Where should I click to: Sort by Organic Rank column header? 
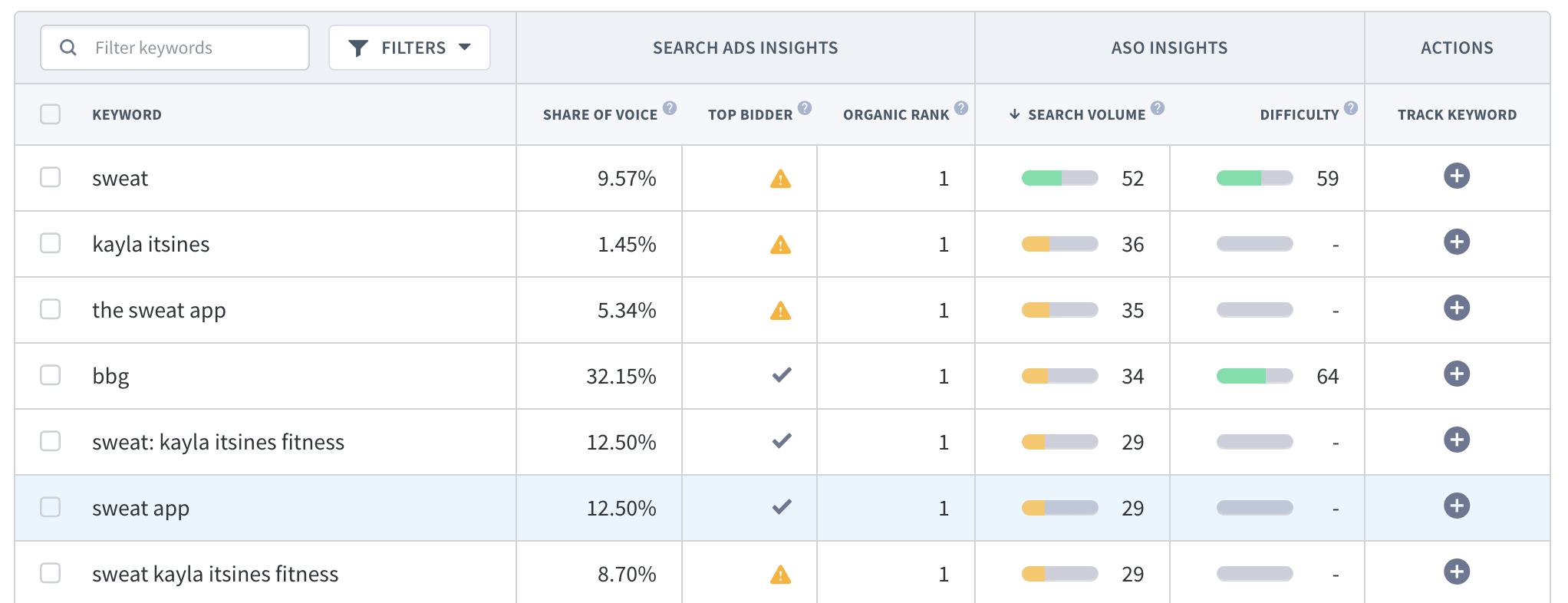point(896,115)
